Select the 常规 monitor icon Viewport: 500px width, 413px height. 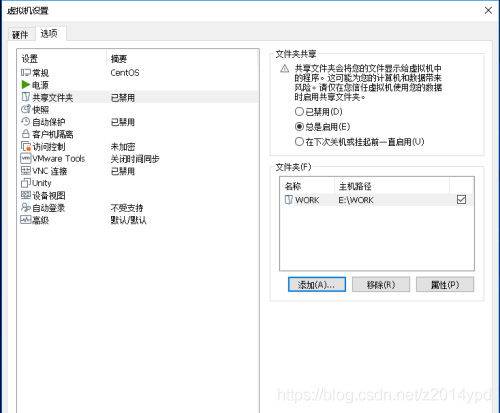click(26, 72)
